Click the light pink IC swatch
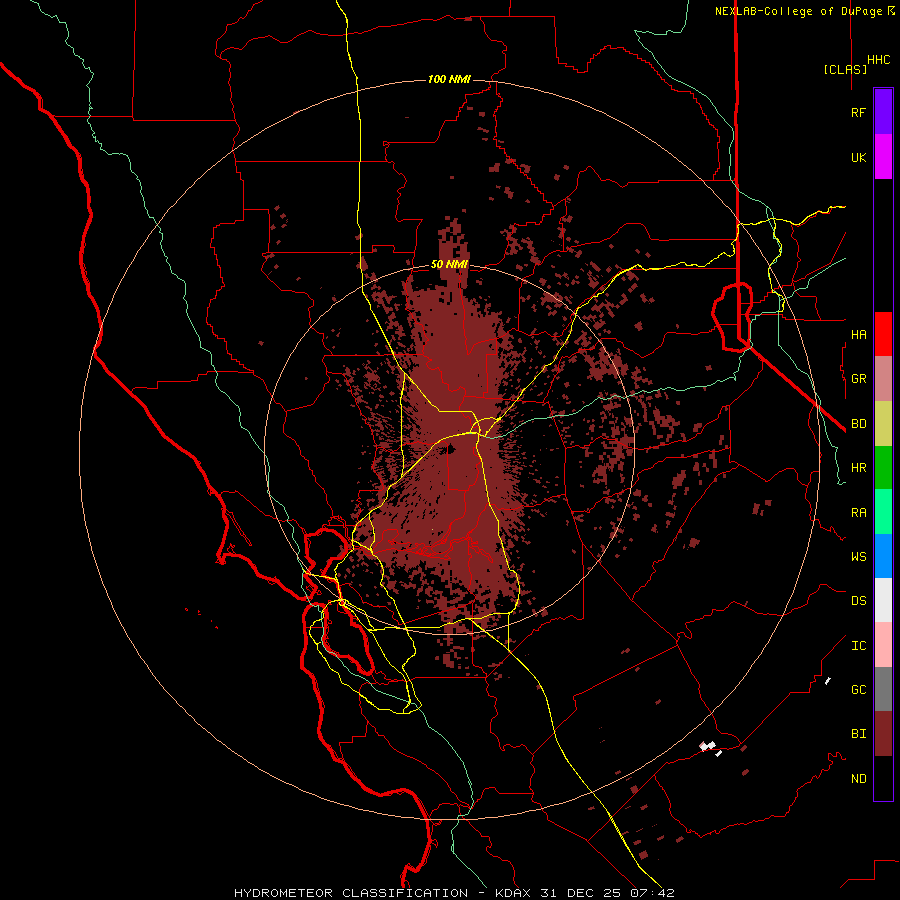Image resolution: width=900 pixels, height=900 pixels. 883,645
